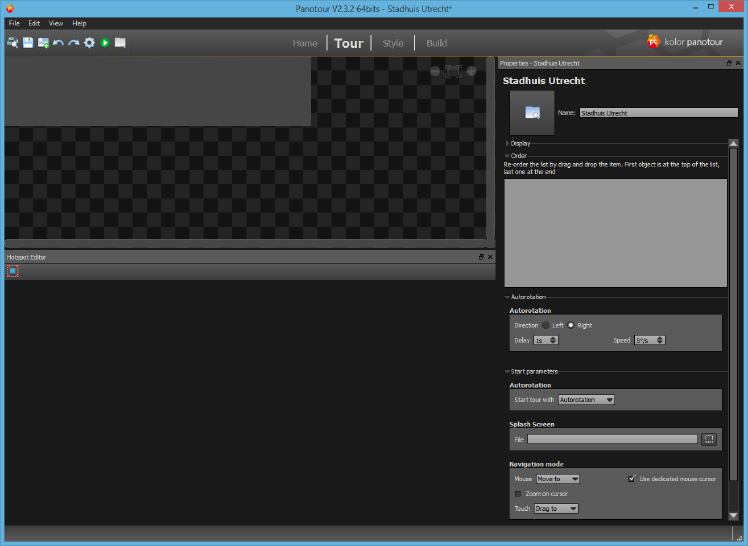
Task: Fit the tour view to the frame
Action: (453, 71)
